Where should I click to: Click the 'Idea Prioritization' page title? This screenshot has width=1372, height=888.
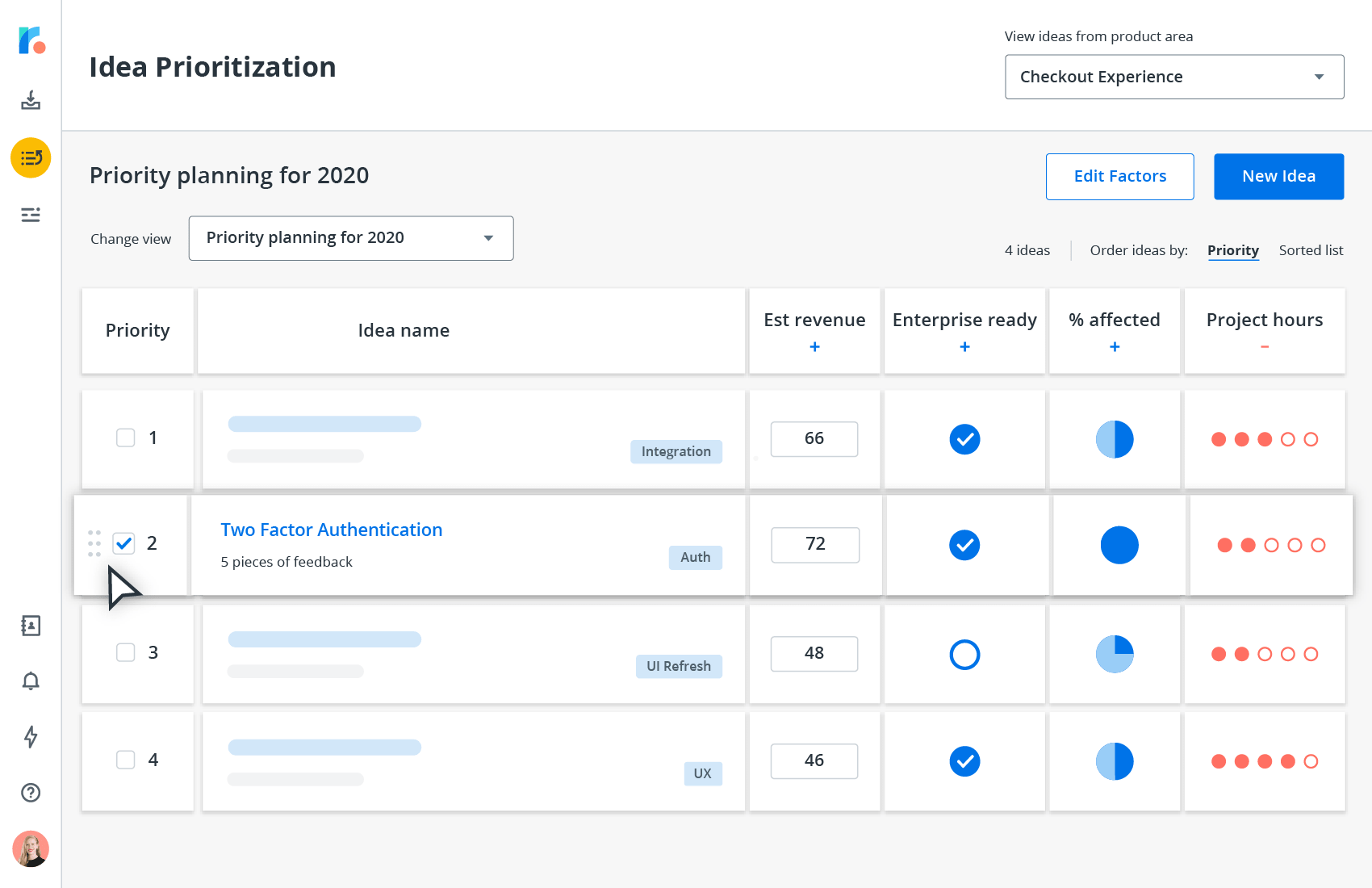[x=212, y=67]
